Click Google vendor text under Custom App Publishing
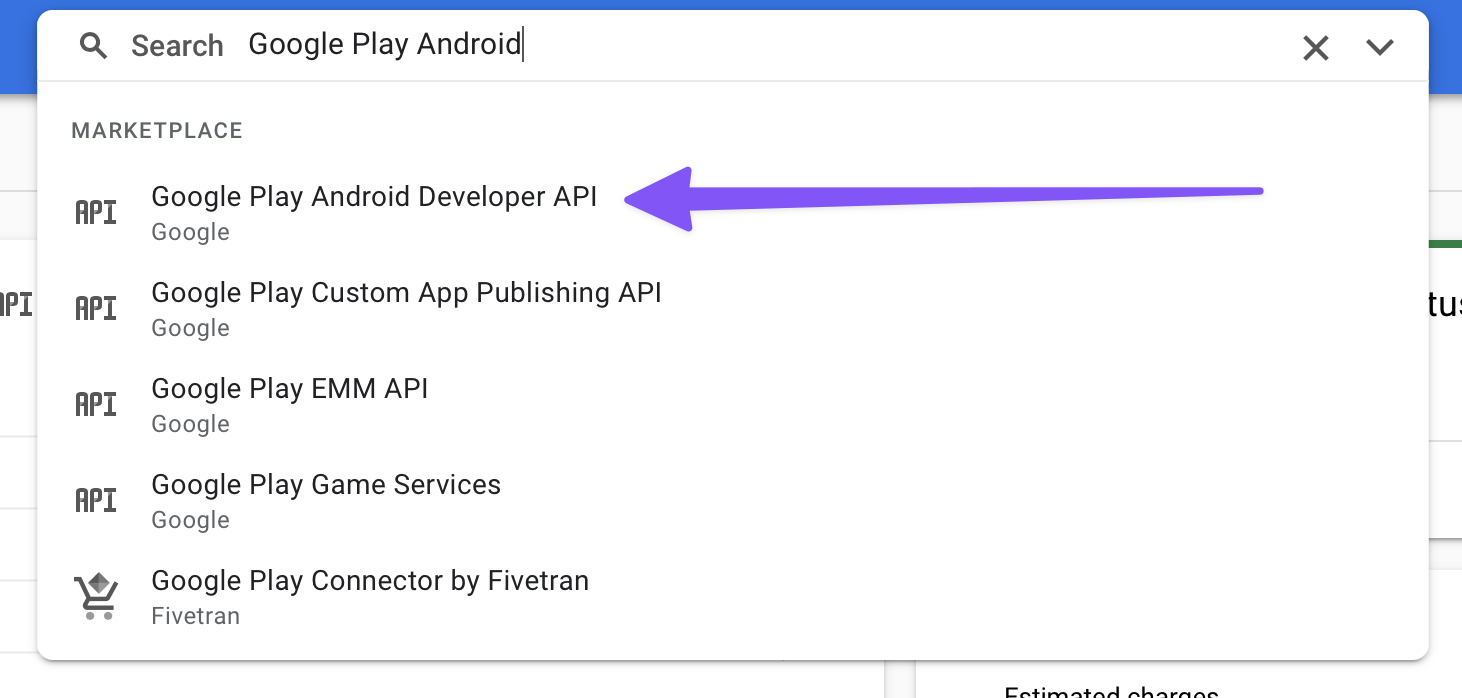The height and width of the screenshot is (698, 1462). pyautogui.click(x=190, y=328)
